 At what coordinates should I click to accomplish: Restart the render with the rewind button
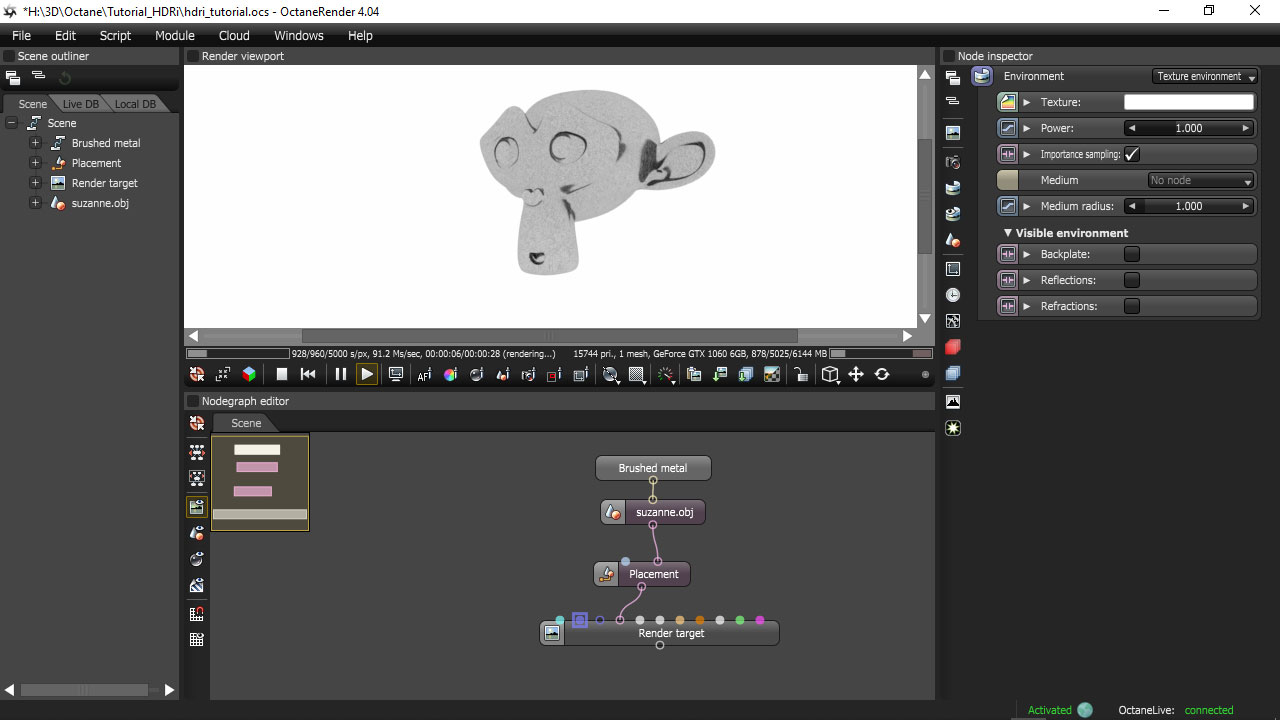[308, 374]
